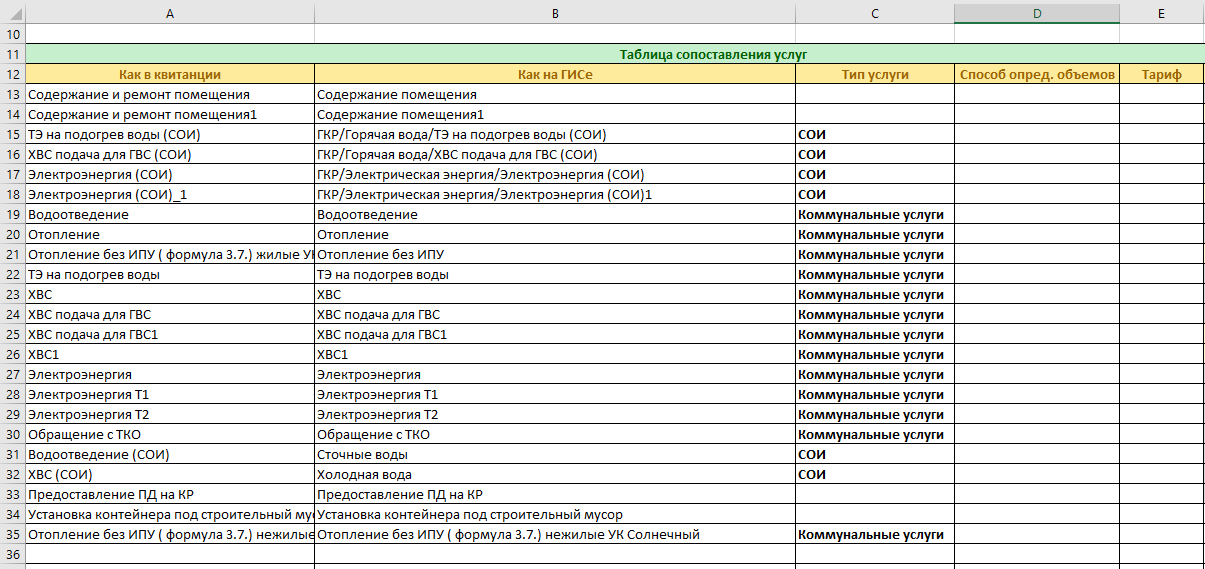Image resolution: width=1205 pixels, height=569 pixels.
Task: Select 'ТЭ на подогрев воды' cell in column A row 22
Action: click(170, 274)
